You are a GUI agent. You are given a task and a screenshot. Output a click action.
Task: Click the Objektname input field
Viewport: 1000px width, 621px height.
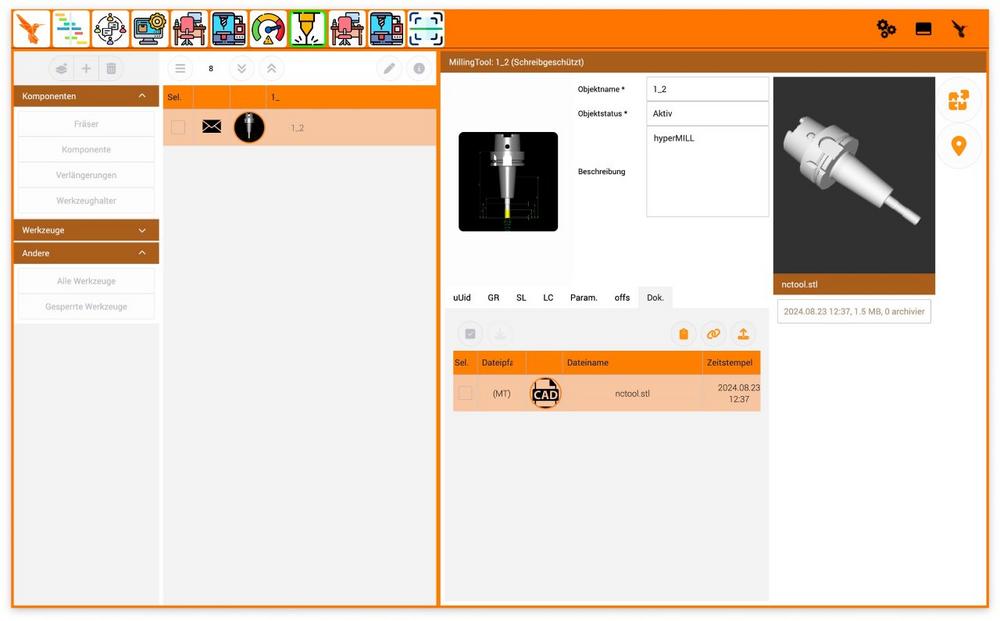click(x=707, y=89)
